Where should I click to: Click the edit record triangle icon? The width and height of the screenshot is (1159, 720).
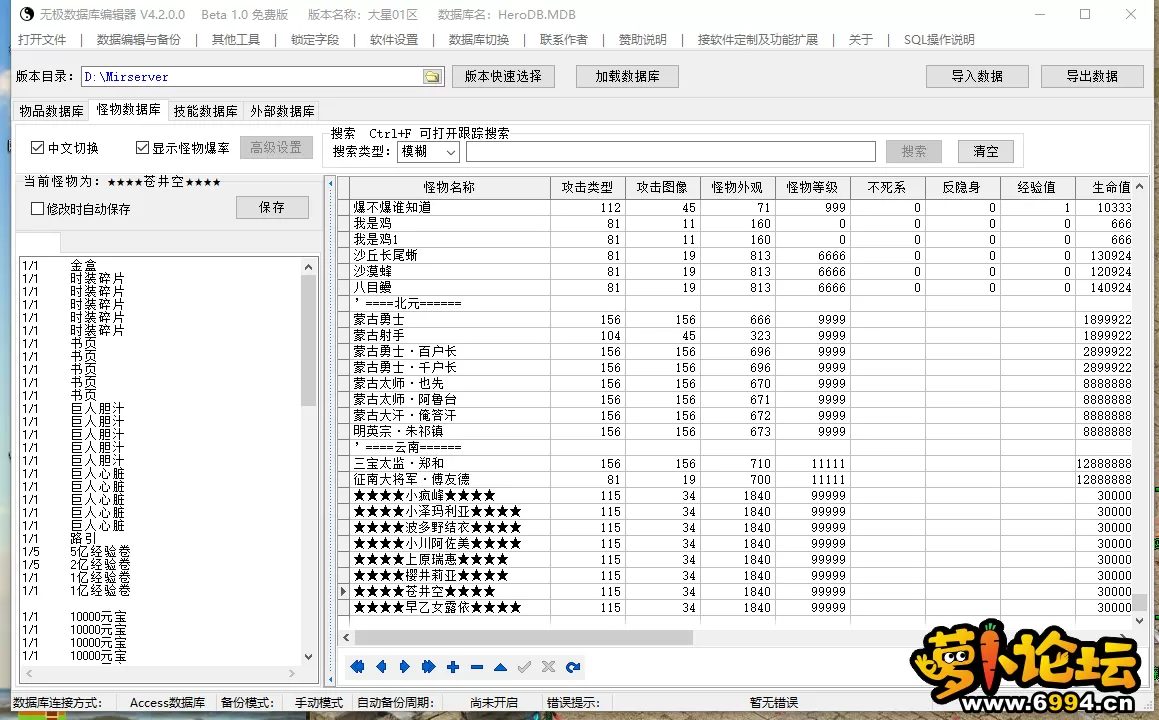(x=500, y=667)
